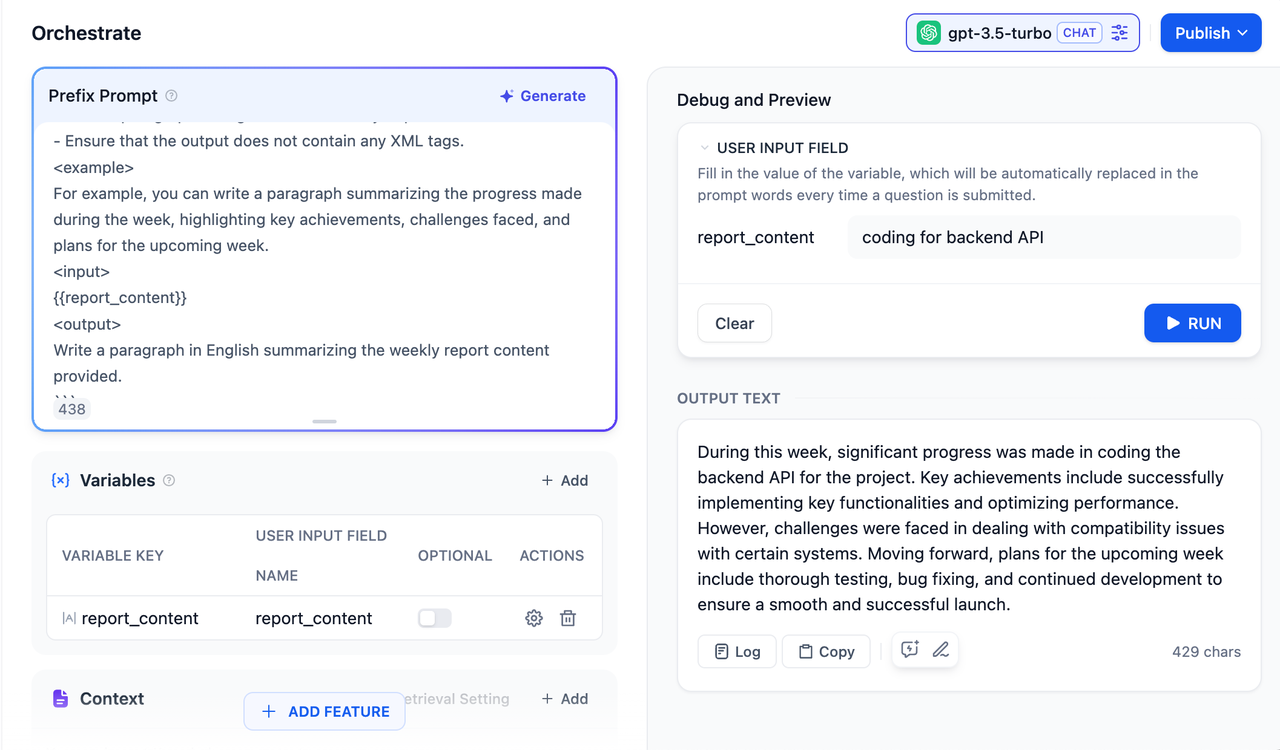
Task: Toggle the Optional switch for report_content
Action: 435,618
